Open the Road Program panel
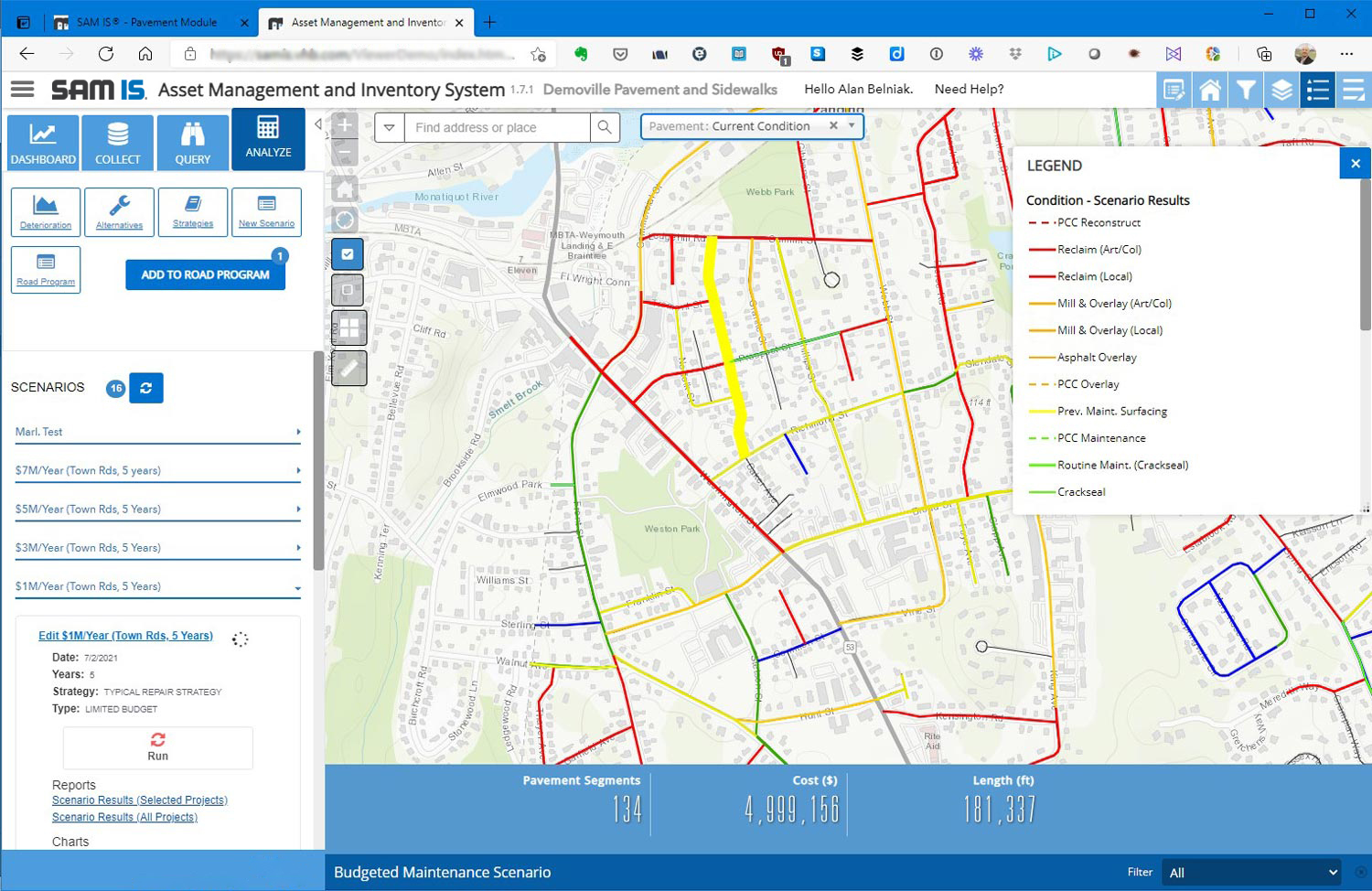The height and width of the screenshot is (891, 1372). pyautogui.click(x=46, y=270)
